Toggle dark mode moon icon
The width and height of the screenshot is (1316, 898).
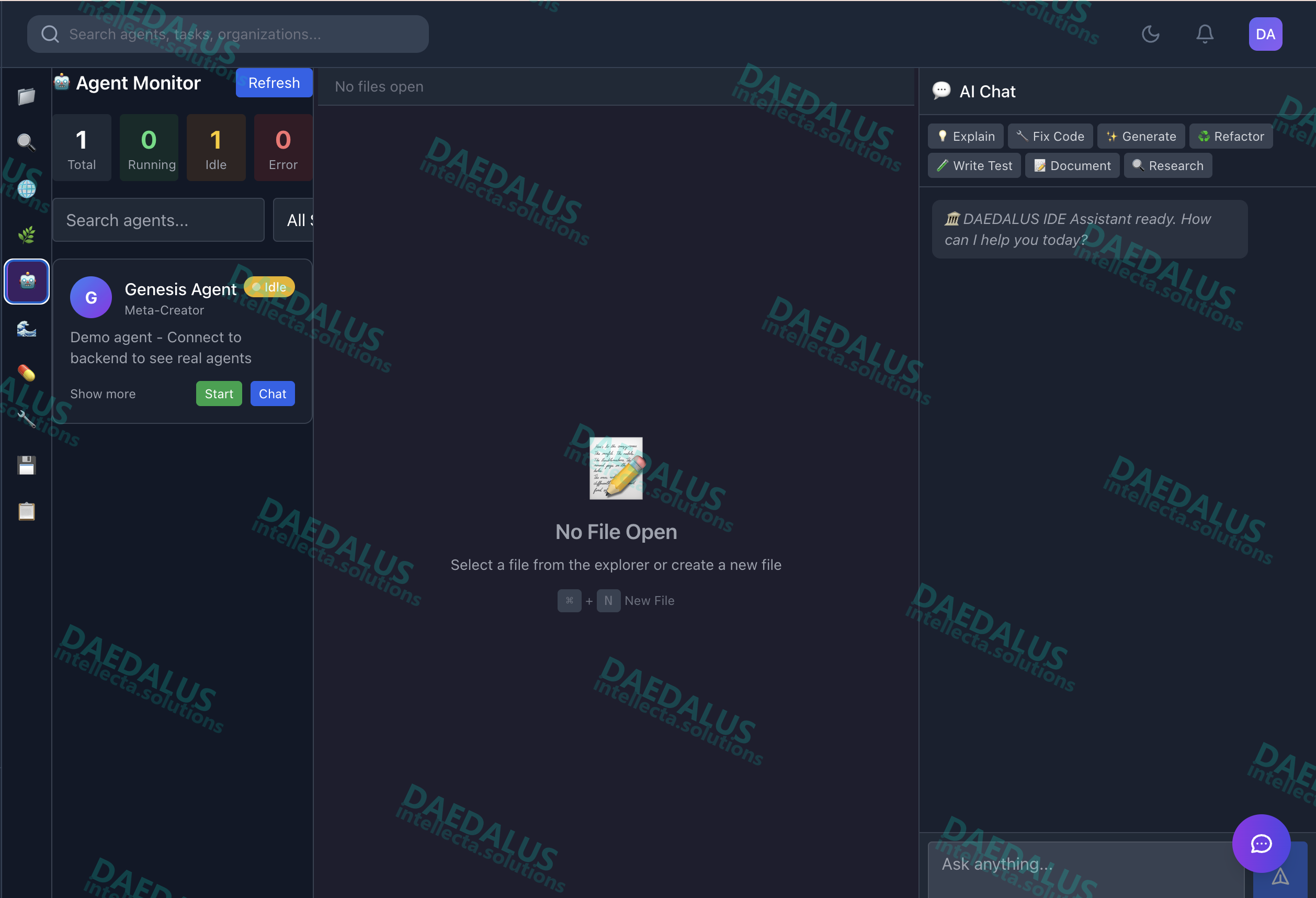(x=1150, y=34)
